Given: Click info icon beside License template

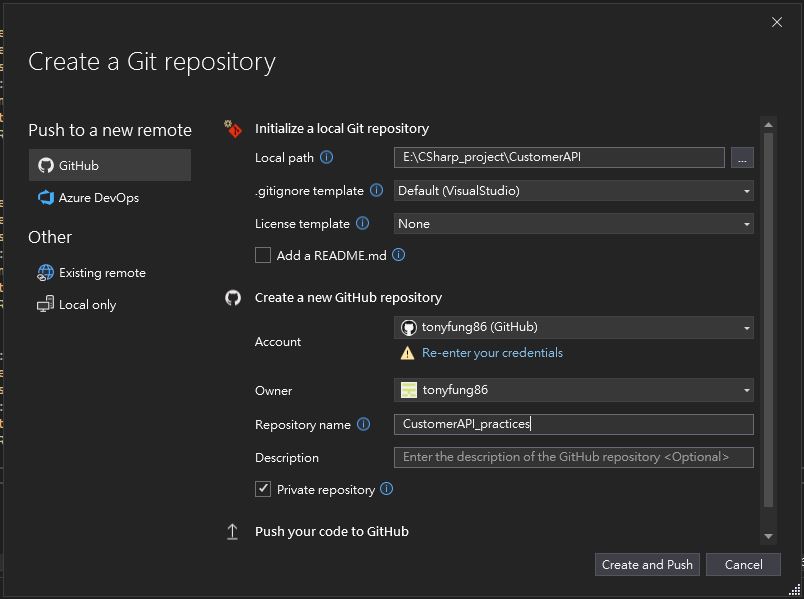Looking at the screenshot, I should (362, 224).
